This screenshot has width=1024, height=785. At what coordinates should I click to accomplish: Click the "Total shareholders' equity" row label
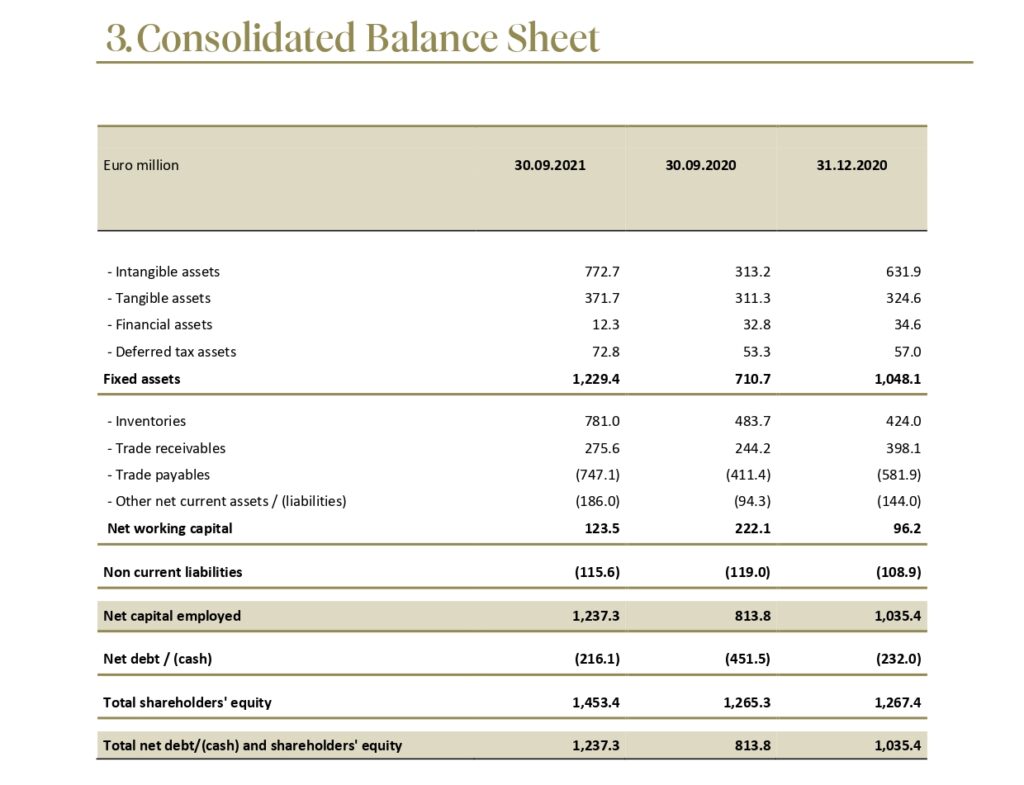(x=187, y=702)
